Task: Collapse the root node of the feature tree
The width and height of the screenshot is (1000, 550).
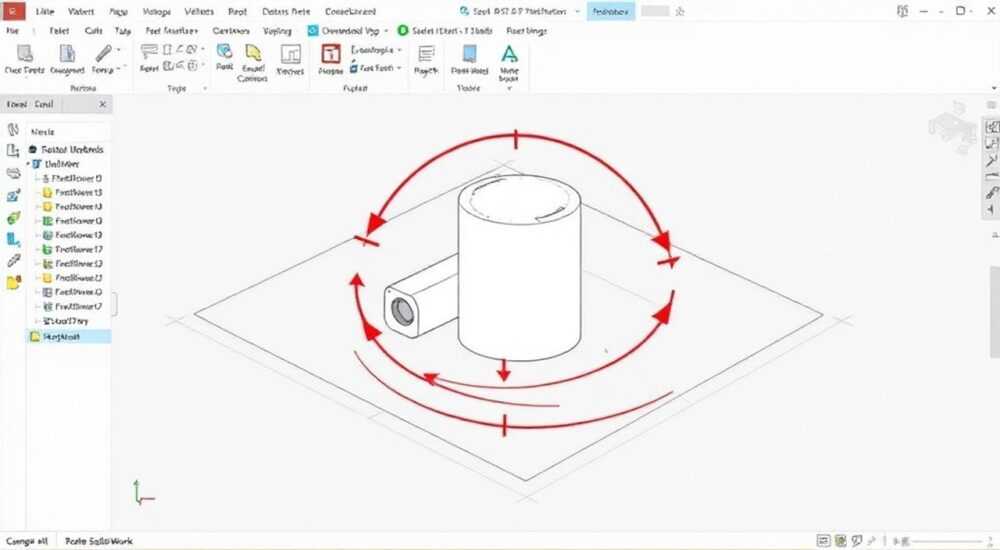Action: click(x=29, y=164)
